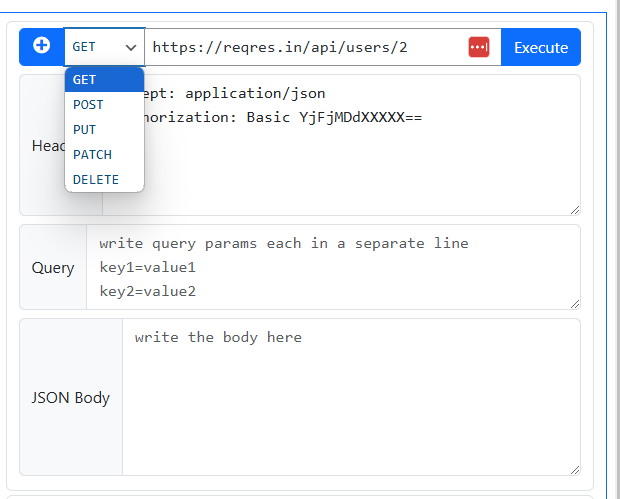Focus the query params text area
This screenshot has width=620, height=499.
330,267
